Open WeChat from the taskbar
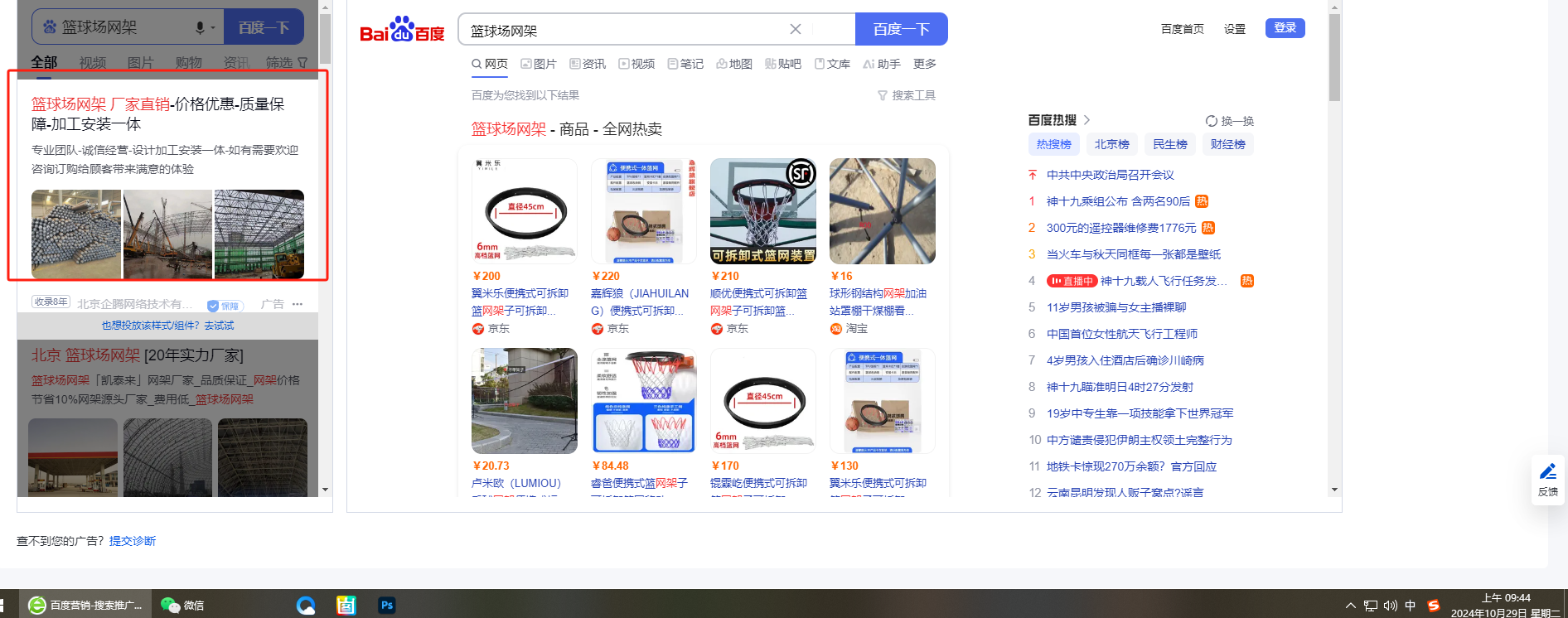This screenshot has width=1568, height=618. tap(182, 606)
